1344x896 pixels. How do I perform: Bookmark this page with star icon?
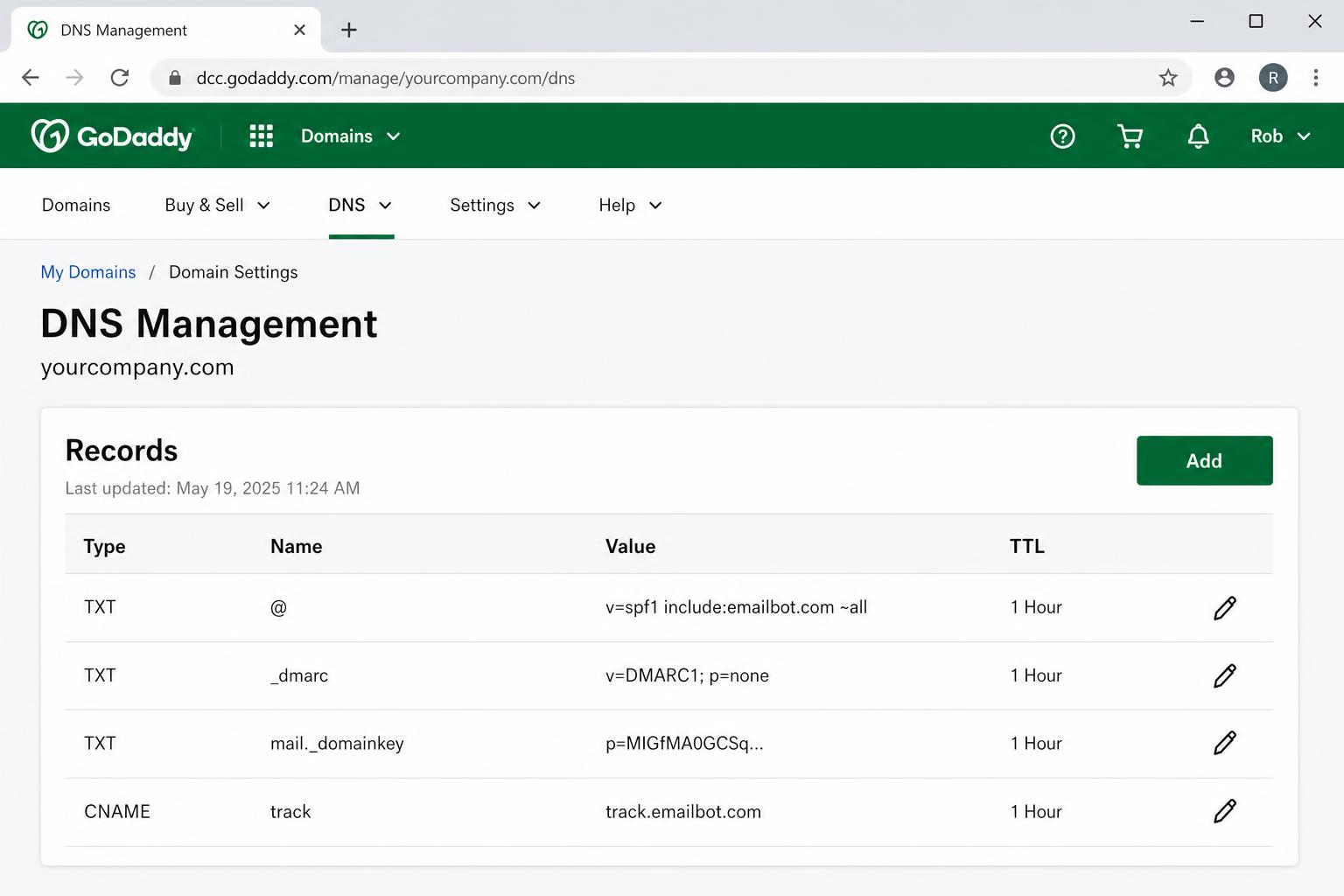click(1168, 78)
